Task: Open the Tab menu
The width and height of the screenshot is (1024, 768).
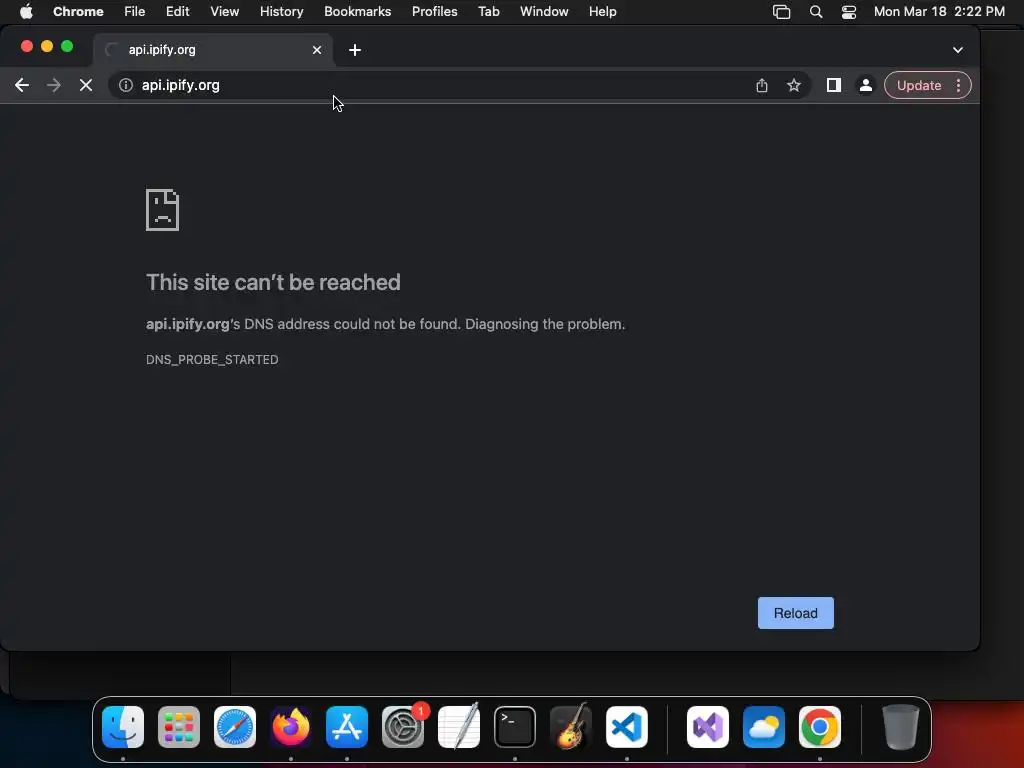Action: (488, 12)
